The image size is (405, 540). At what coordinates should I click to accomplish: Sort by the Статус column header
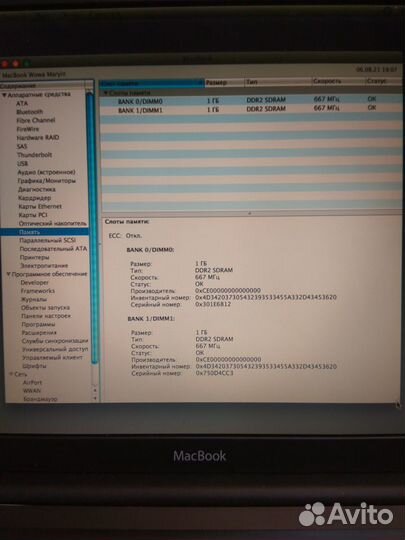coord(383,81)
